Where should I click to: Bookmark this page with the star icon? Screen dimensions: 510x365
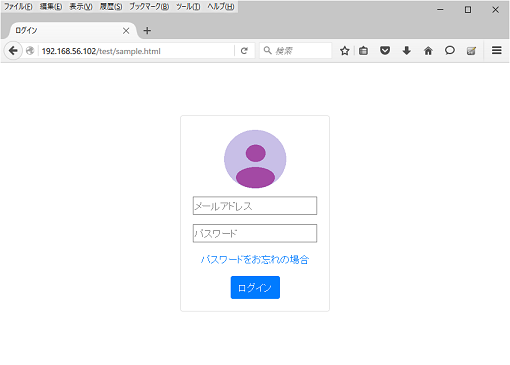point(345,51)
